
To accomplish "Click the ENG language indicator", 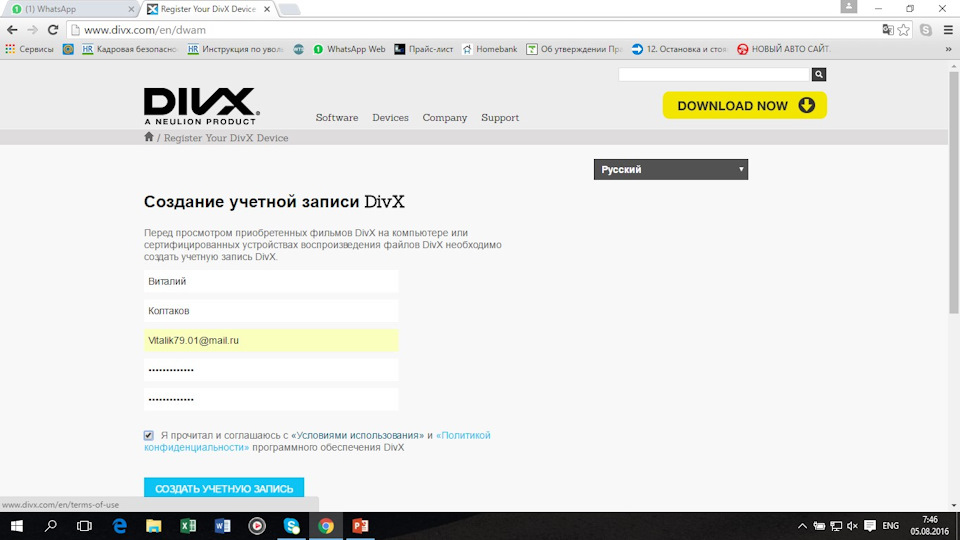I will 890,526.
